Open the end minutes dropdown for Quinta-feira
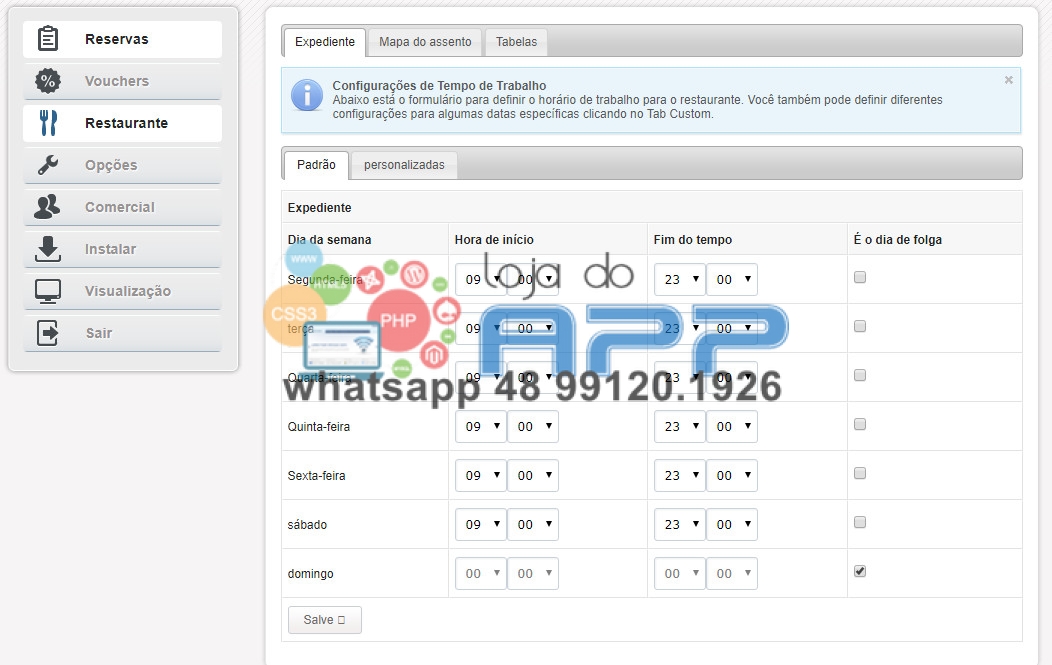Viewport: 1052px width, 665px height. [x=731, y=427]
